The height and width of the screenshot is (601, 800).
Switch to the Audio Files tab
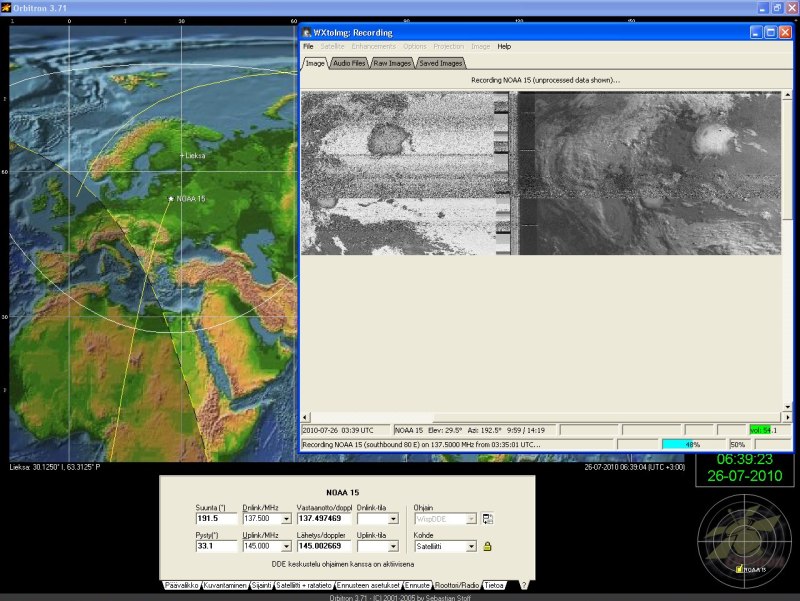[x=349, y=63]
